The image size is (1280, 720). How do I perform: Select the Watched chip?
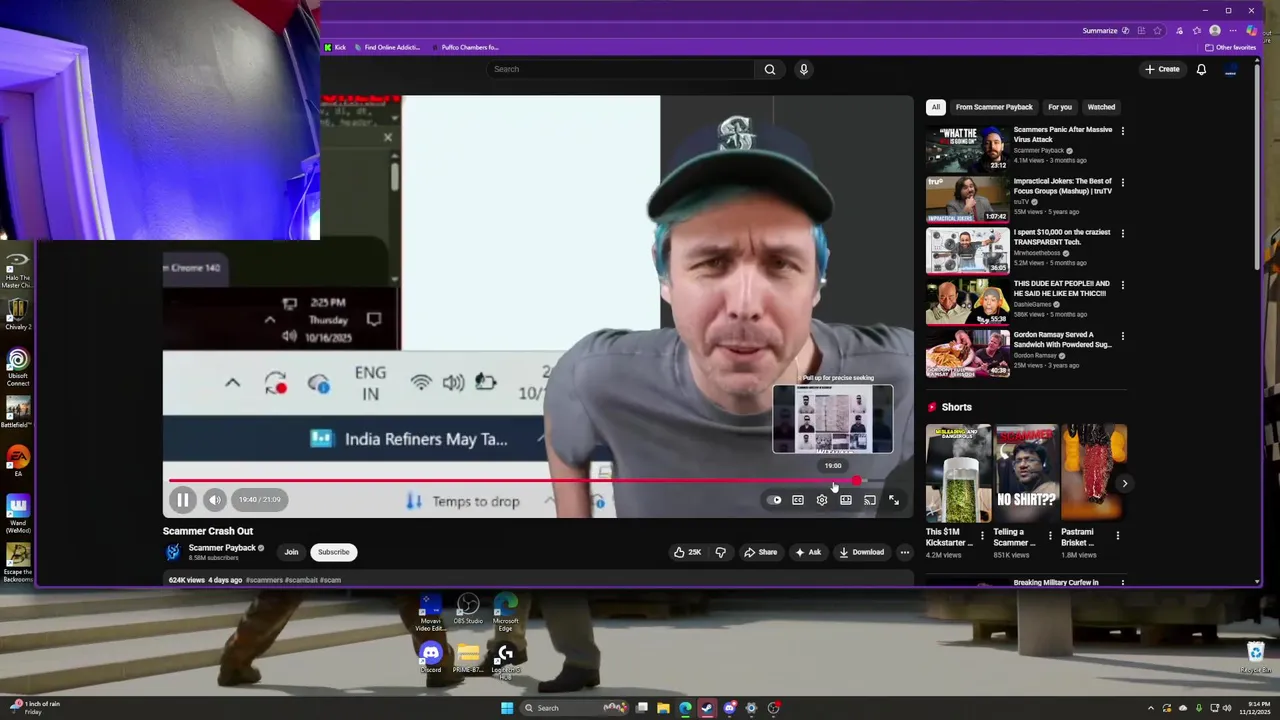coord(1101,107)
